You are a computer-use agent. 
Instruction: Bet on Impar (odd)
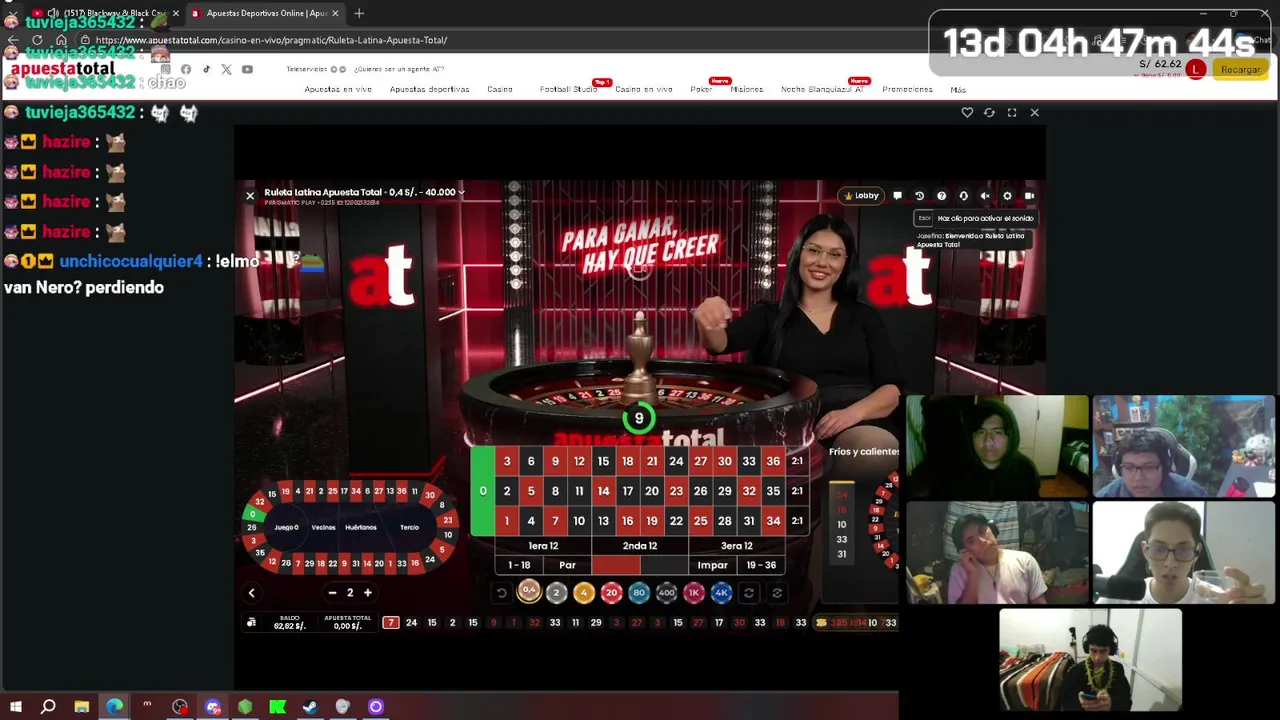click(712, 565)
